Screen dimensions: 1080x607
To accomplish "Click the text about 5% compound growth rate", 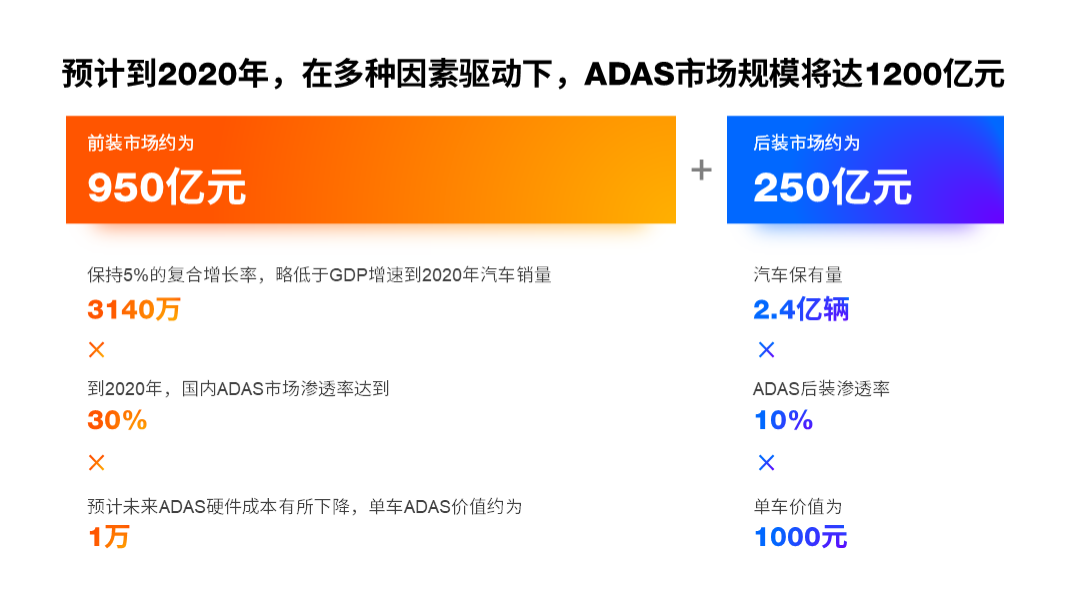I will tap(319, 275).
